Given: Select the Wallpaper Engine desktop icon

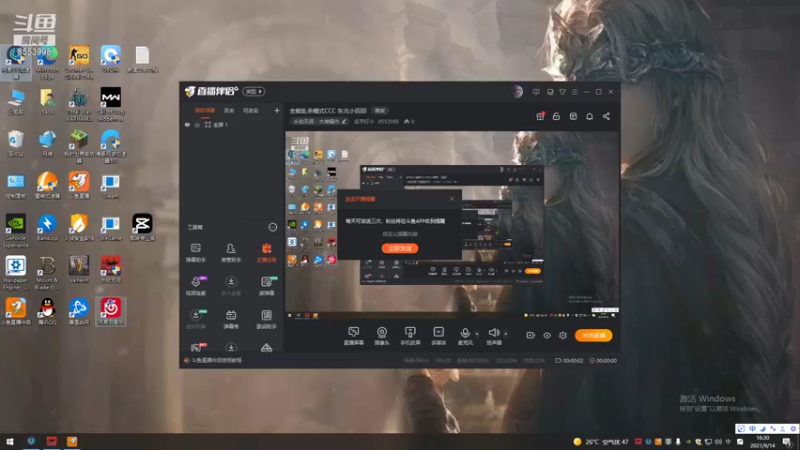Looking at the screenshot, I should tap(16, 273).
